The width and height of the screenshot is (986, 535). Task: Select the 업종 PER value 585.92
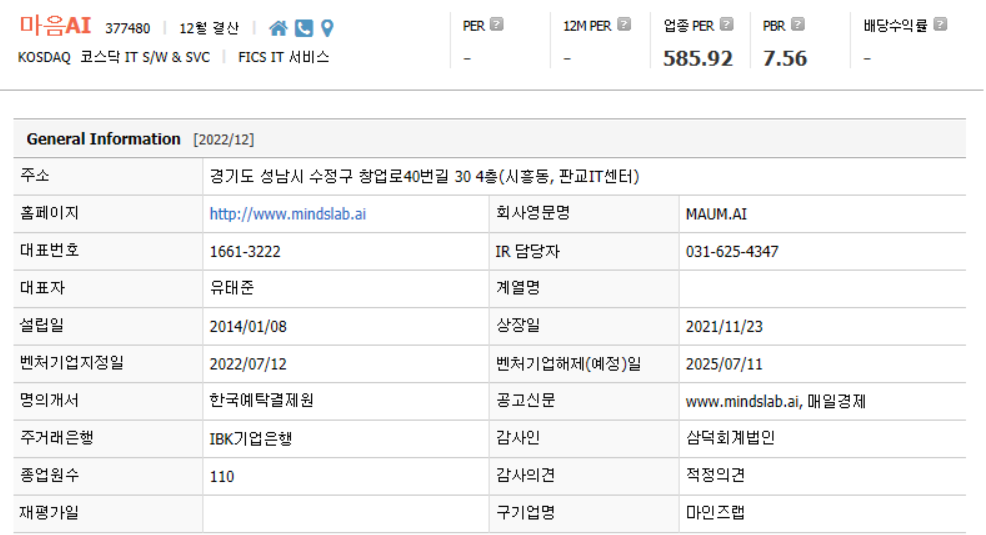coord(698,58)
